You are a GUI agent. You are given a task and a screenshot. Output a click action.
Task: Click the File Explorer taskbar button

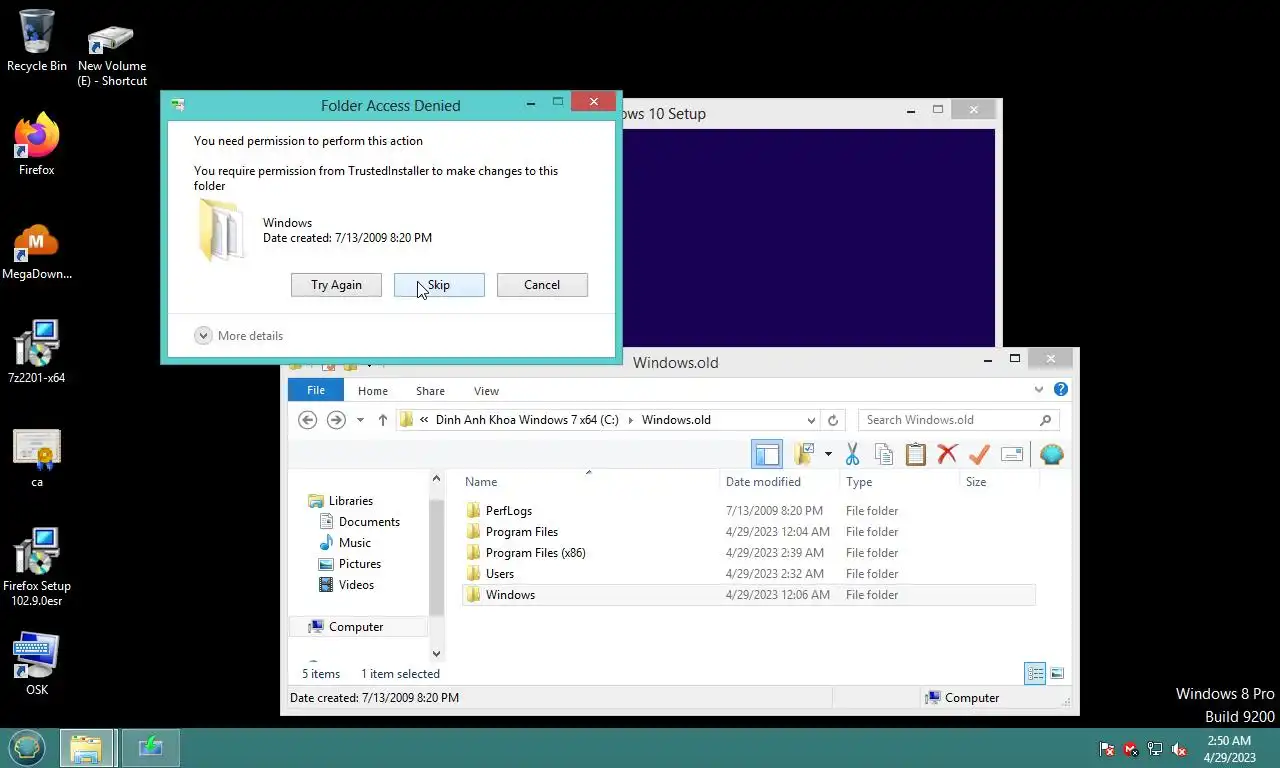click(x=88, y=748)
